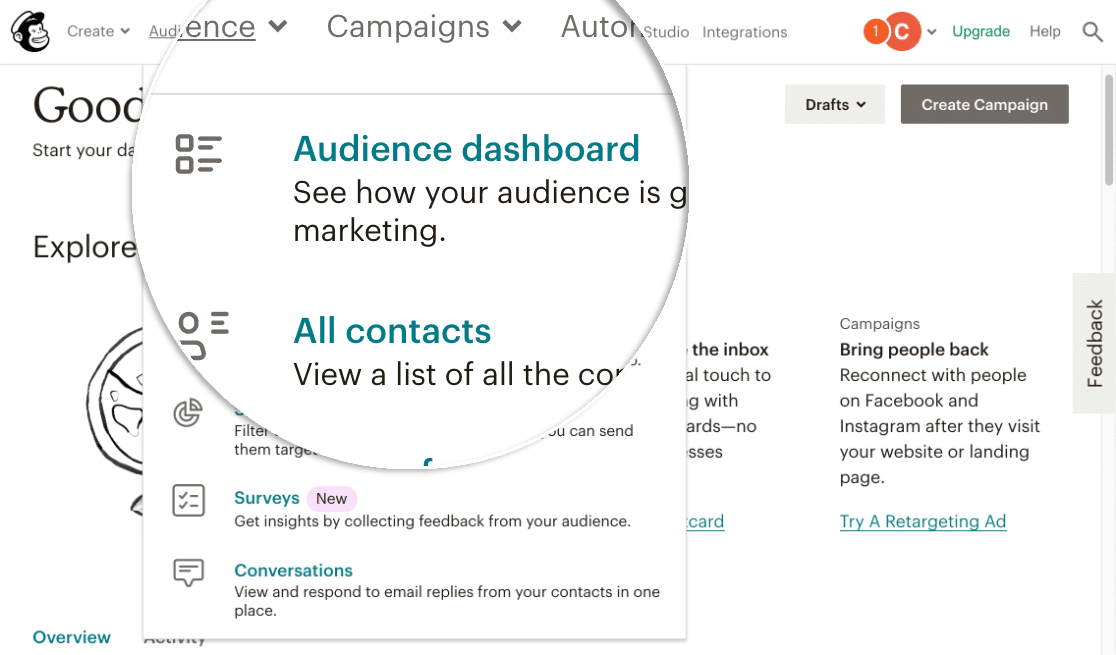Viewport: 1116px width, 655px height.
Task: Open the Feedback panel on the right edge
Action: point(1093,344)
